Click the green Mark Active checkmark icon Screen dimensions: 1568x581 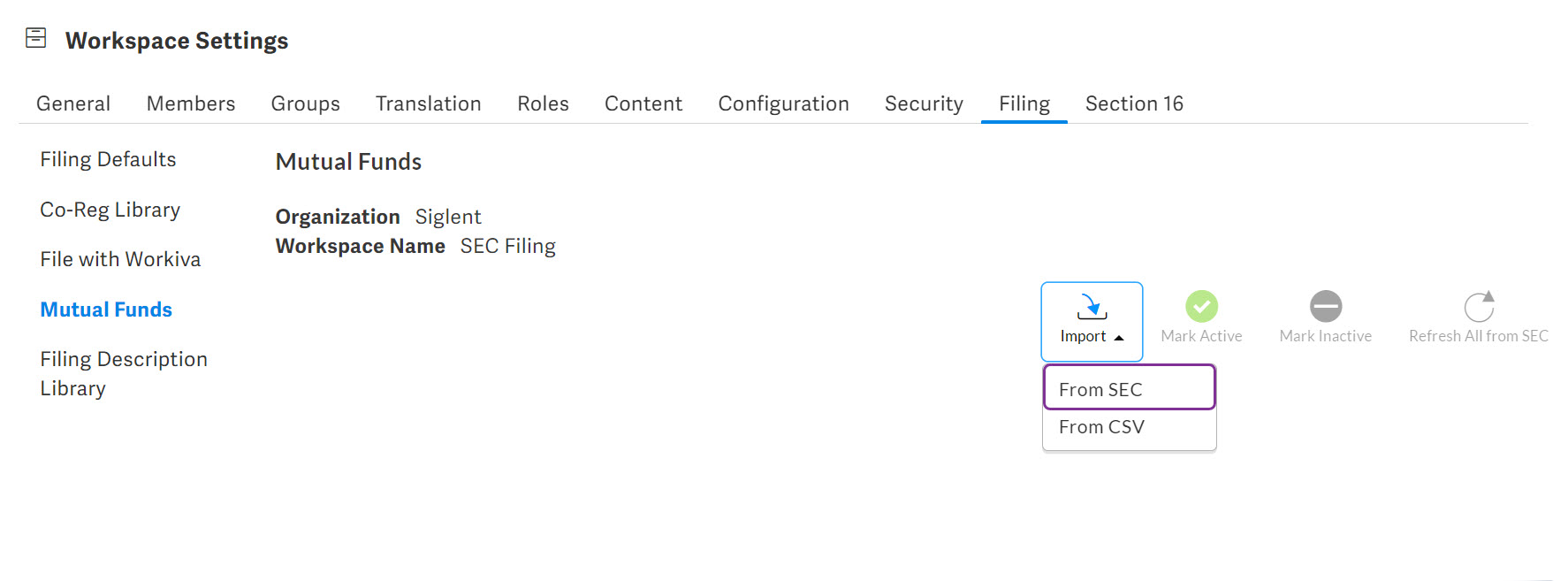[x=1201, y=307]
